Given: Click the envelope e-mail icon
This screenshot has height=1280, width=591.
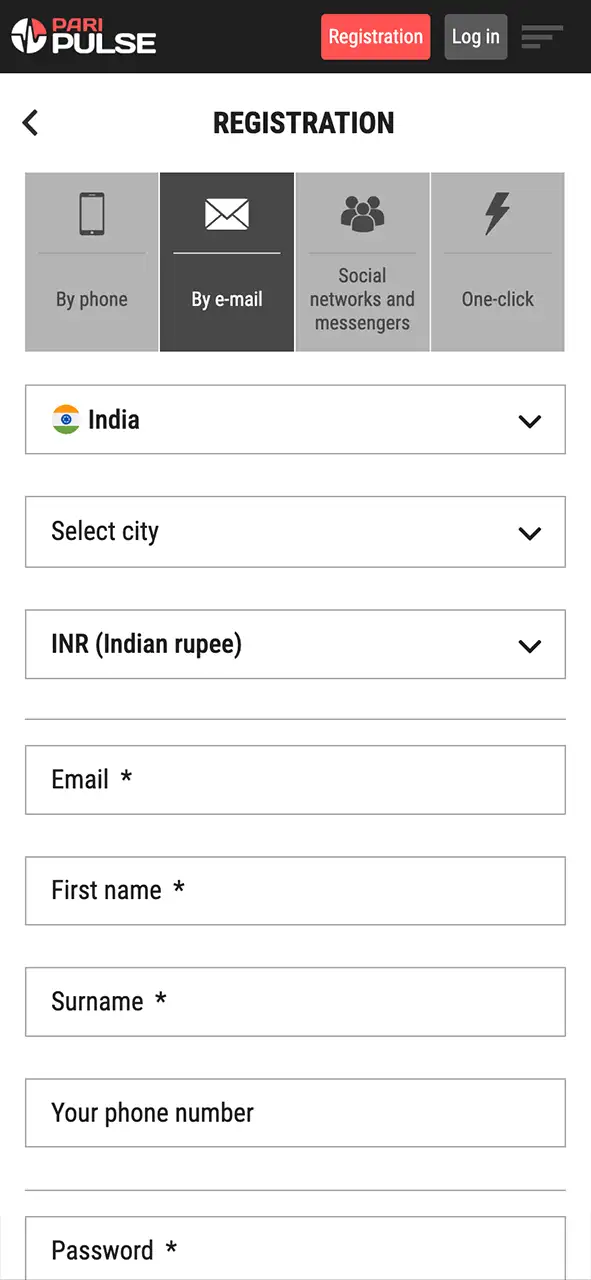Looking at the screenshot, I should [227, 214].
